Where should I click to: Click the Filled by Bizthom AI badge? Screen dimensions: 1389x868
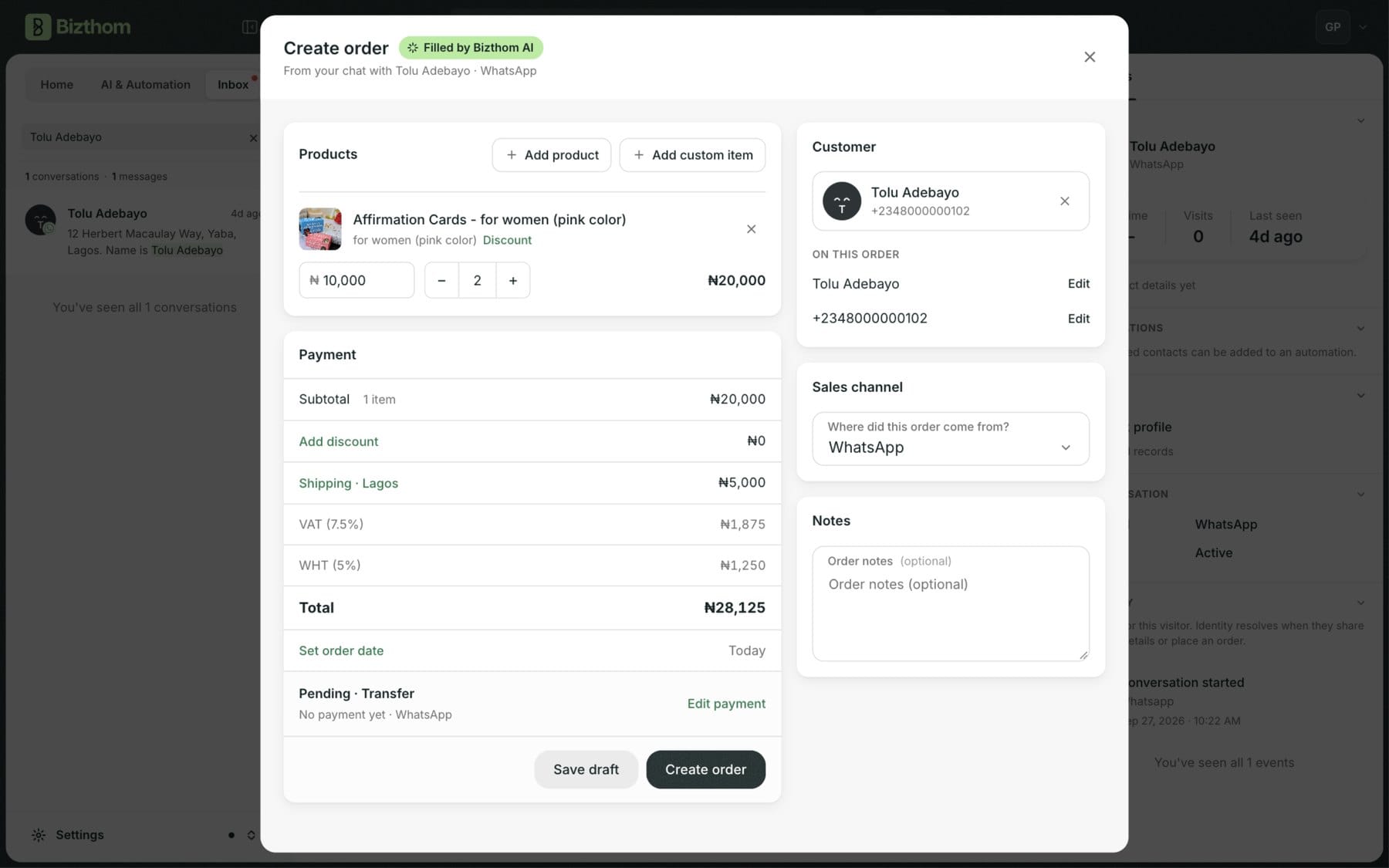click(x=471, y=48)
